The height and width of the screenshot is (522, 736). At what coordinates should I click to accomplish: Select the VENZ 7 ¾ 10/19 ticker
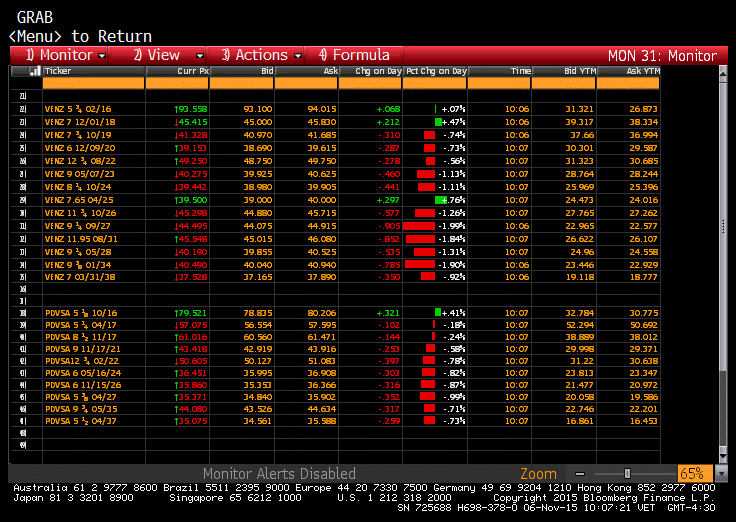pos(78,135)
